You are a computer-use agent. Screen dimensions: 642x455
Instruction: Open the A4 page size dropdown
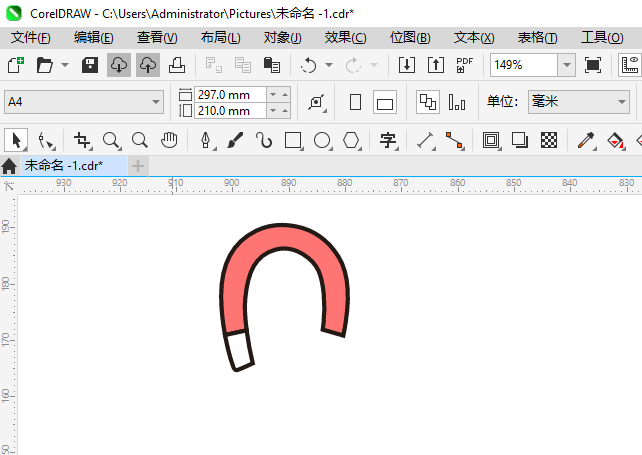pyautogui.click(x=84, y=102)
